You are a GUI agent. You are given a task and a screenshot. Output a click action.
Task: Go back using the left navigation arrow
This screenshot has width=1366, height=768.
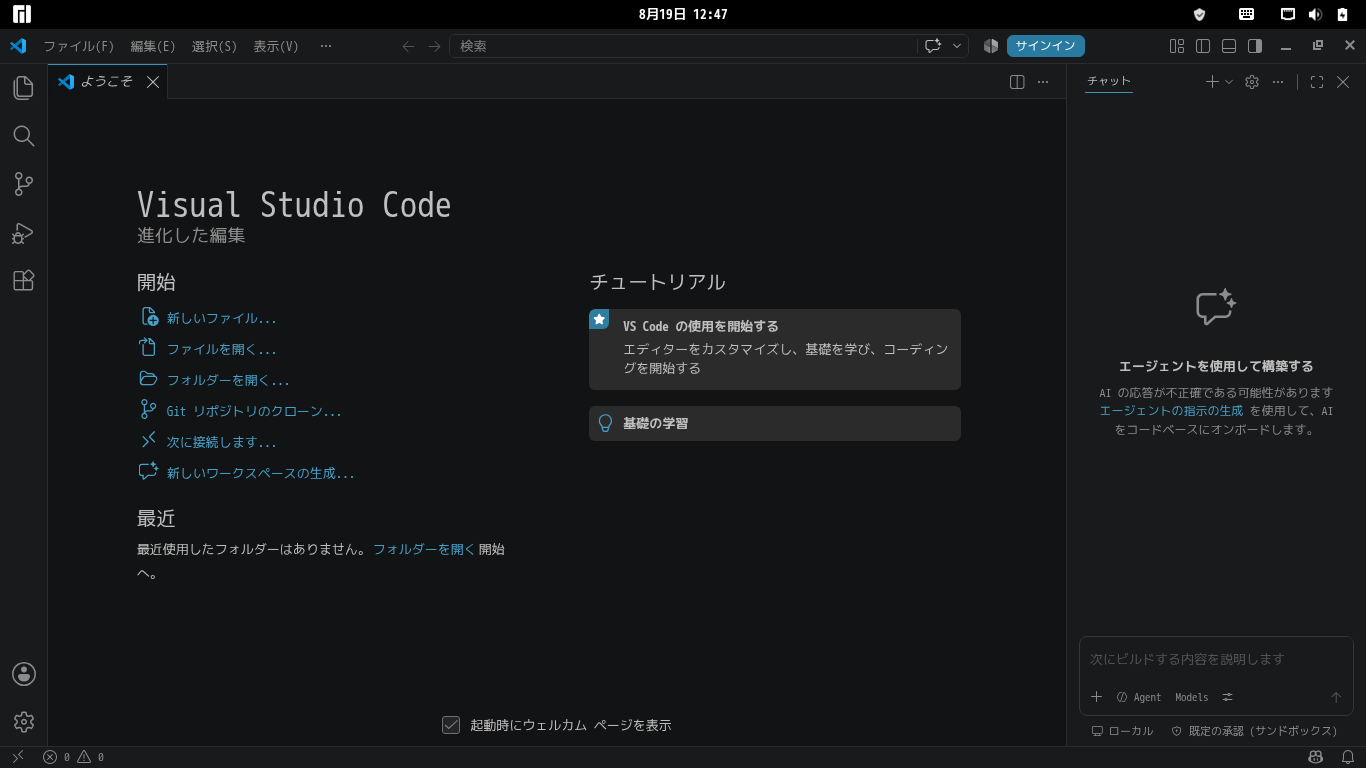[x=408, y=46]
